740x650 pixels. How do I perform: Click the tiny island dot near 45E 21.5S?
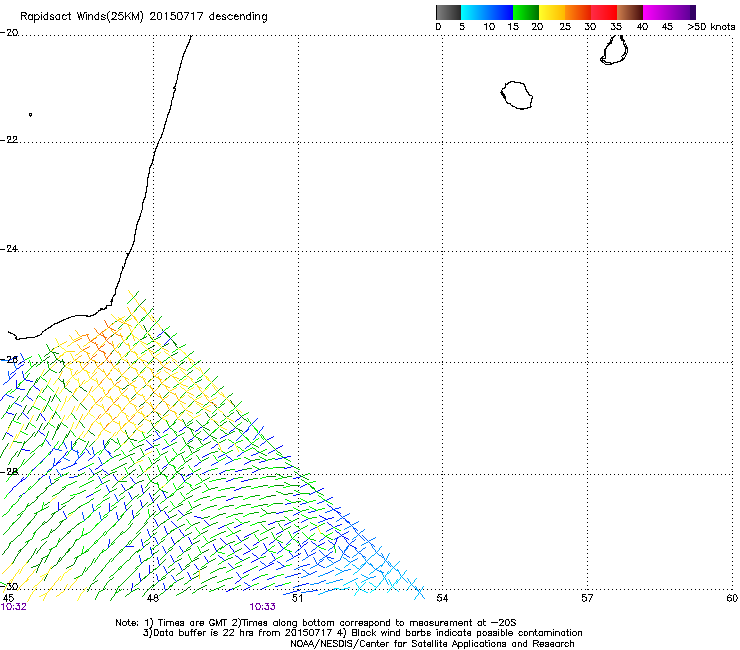[x=30, y=114]
